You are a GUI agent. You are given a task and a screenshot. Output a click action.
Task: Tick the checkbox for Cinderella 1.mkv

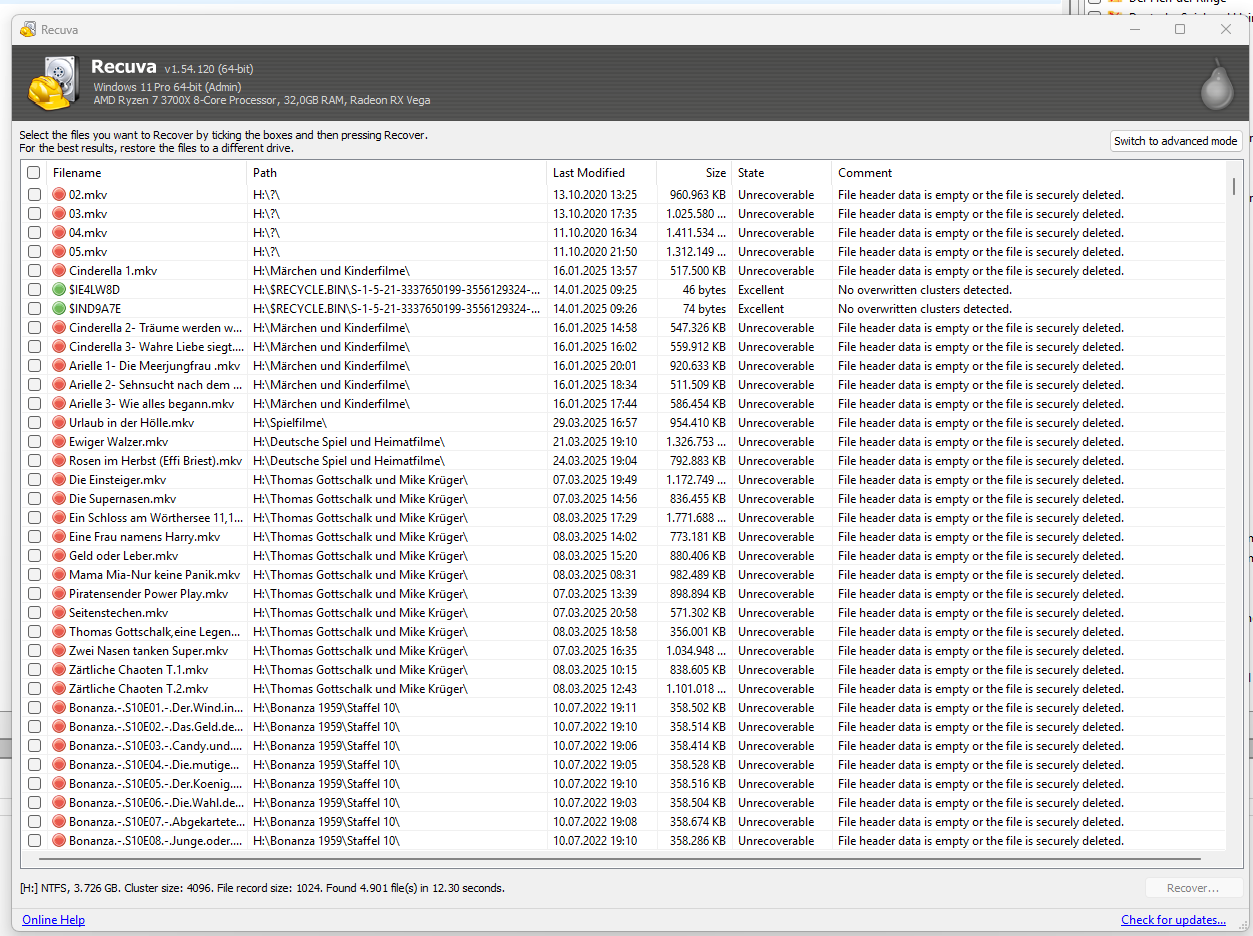(x=34, y=271)
